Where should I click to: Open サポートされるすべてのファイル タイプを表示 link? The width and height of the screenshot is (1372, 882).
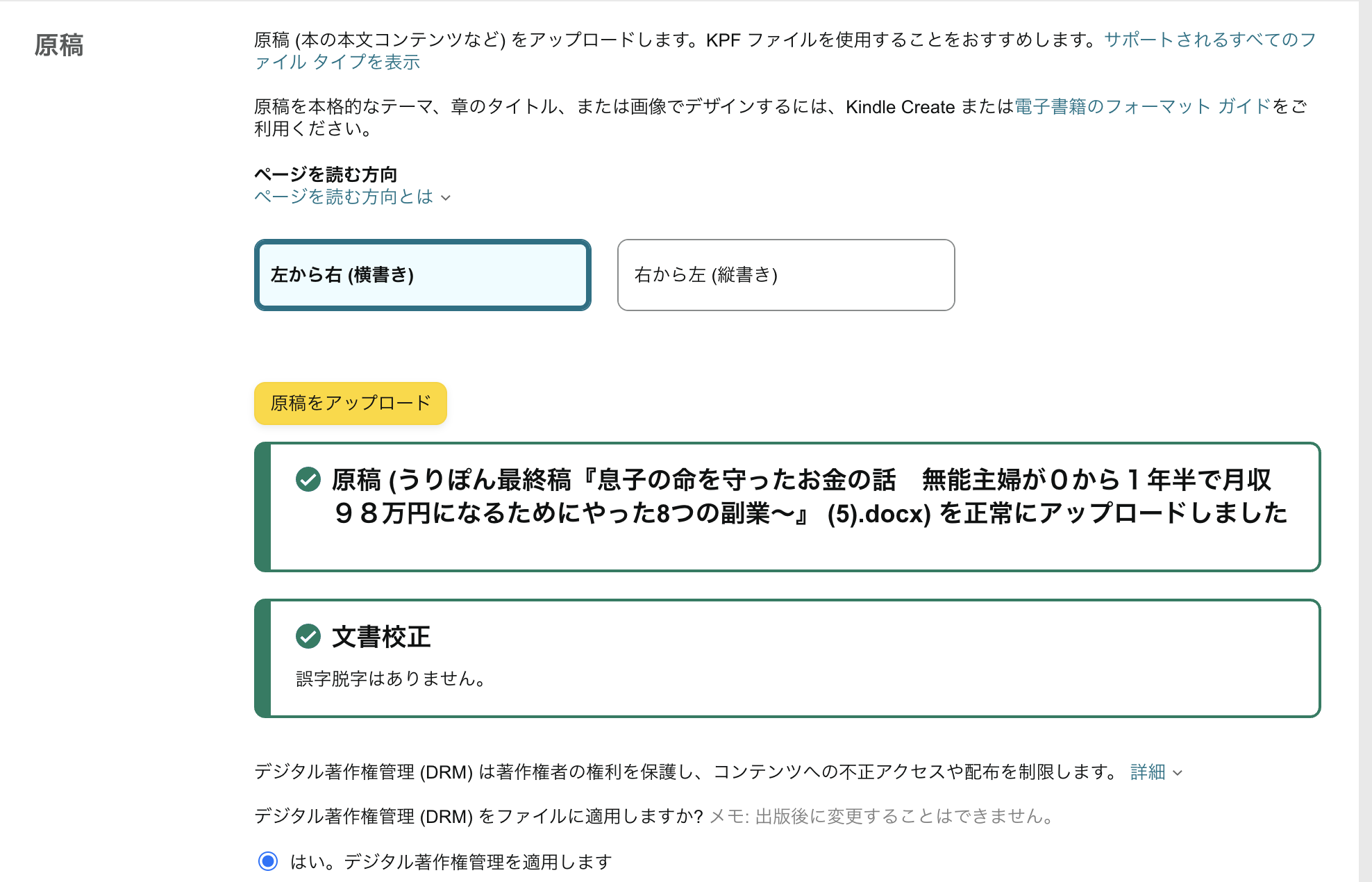point(1210,40)
